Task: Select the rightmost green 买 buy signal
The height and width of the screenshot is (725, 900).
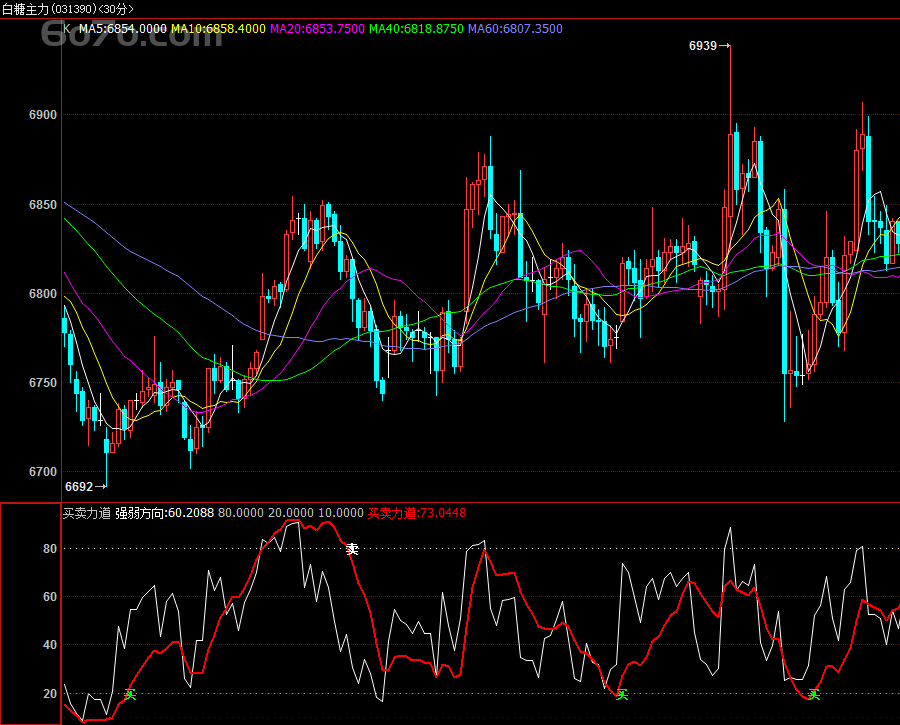Action: pos(814,694)
